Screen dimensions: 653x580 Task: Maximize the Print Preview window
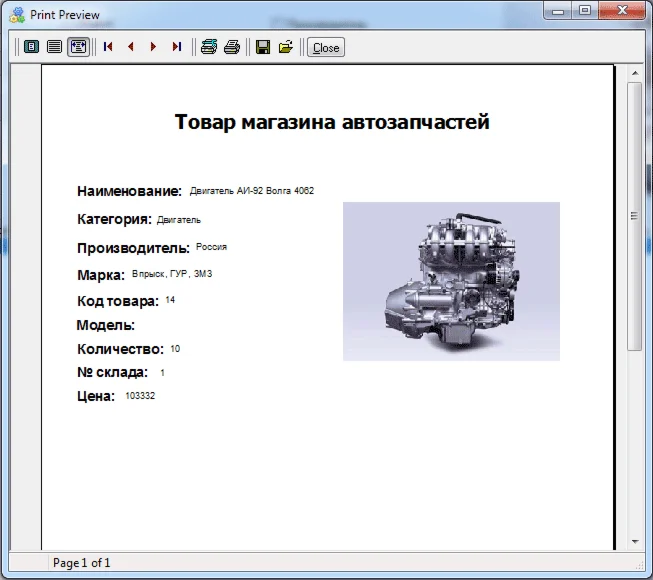584,11
